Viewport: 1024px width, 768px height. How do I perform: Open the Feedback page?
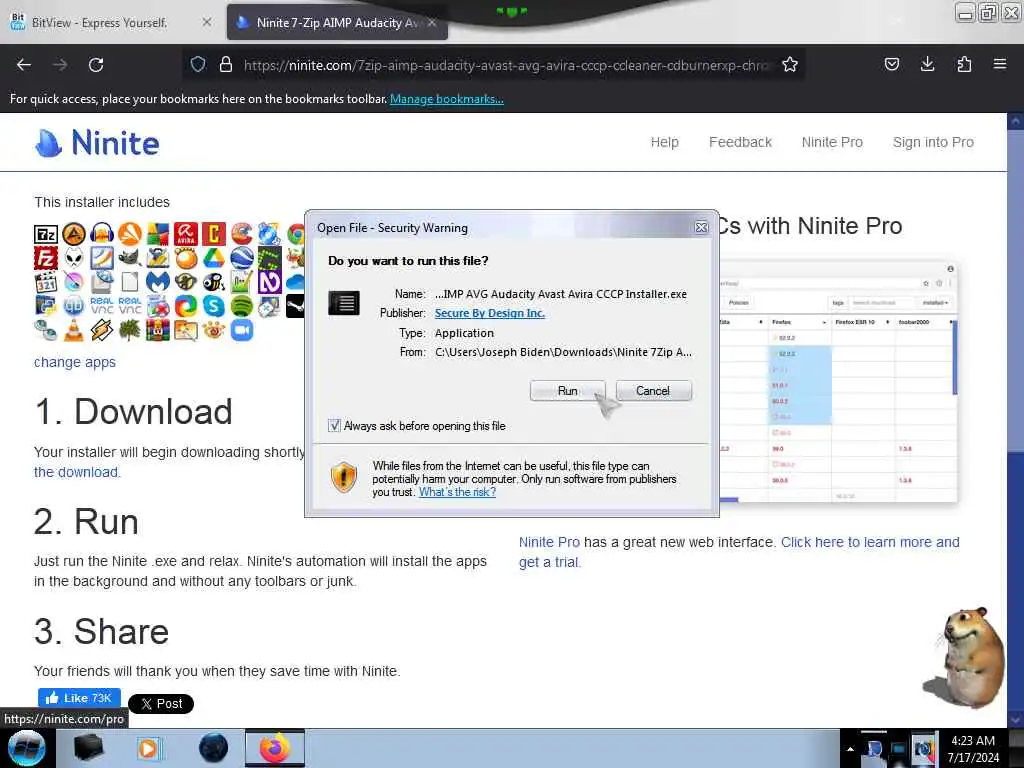pyautogui.click(x=740, y=142)
